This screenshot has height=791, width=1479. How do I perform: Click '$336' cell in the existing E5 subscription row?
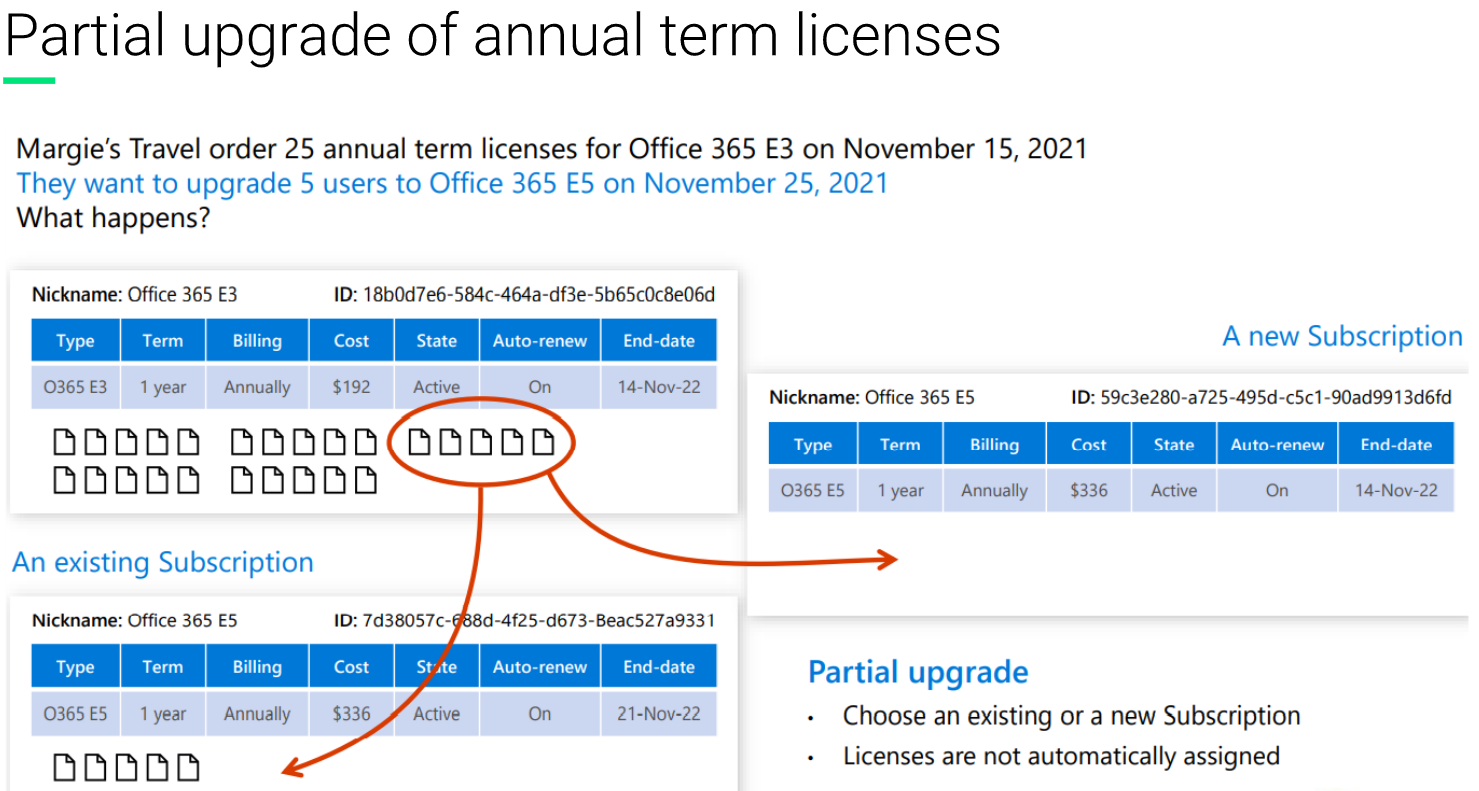(x=352, y=714)
